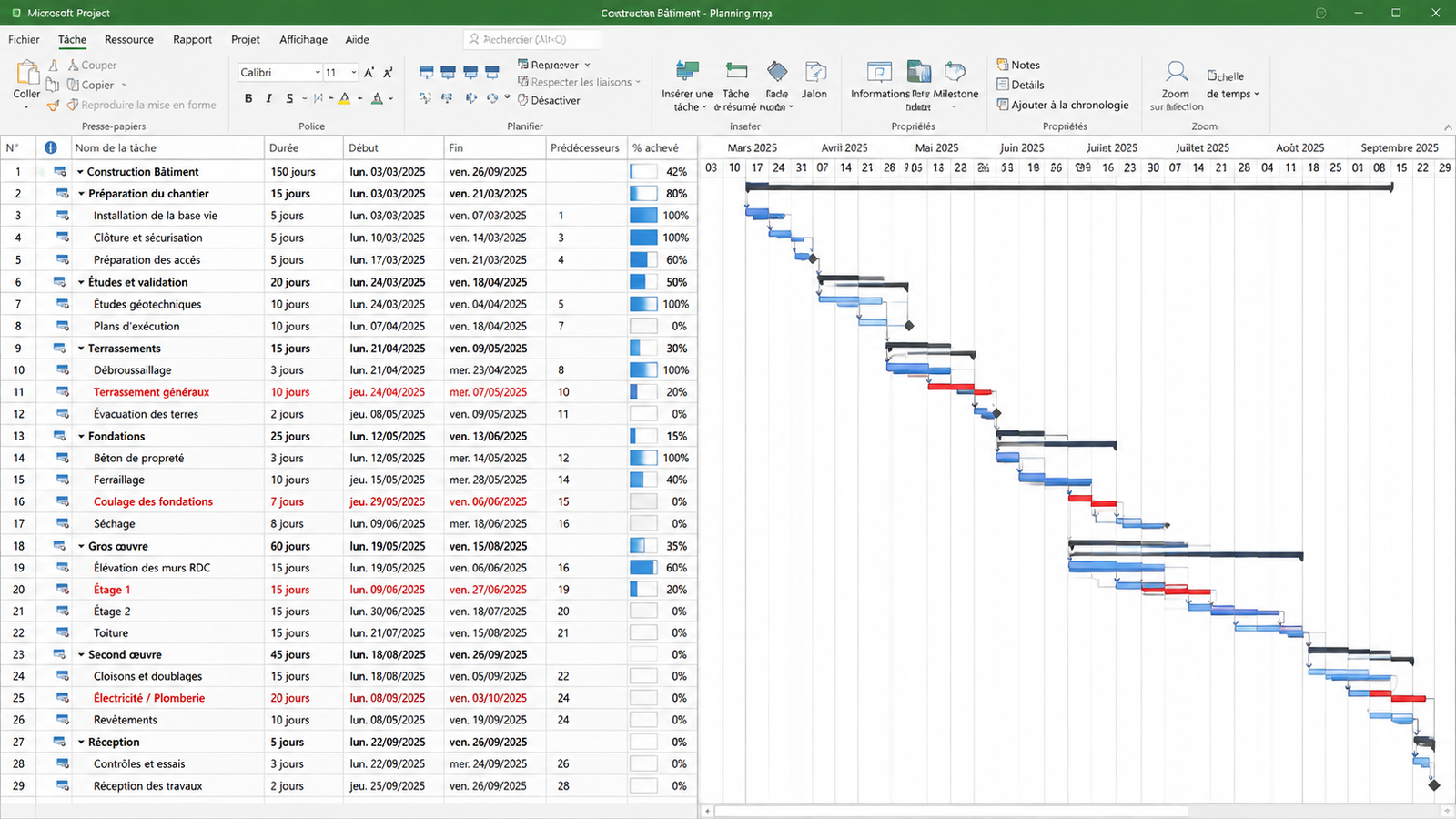This screenshot has height=819, width=1456.
Task: Switch to the Ressource tab
Action: tap(129, 39)
